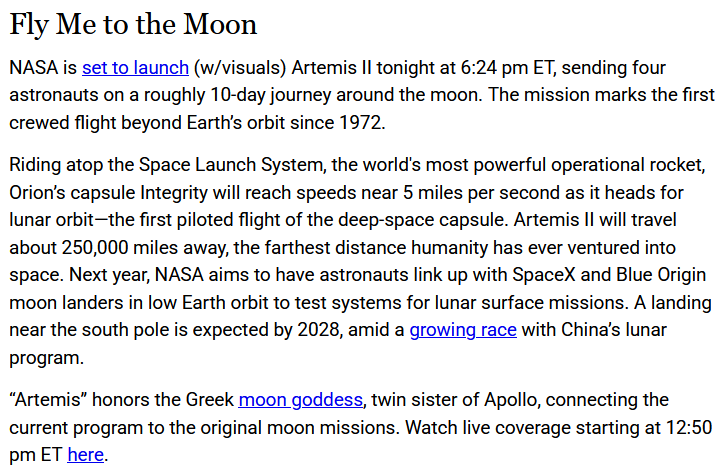This screenshot has width=719, height=466.
Task: Open the 'moon goddess' link
Action: pos(300,400)
